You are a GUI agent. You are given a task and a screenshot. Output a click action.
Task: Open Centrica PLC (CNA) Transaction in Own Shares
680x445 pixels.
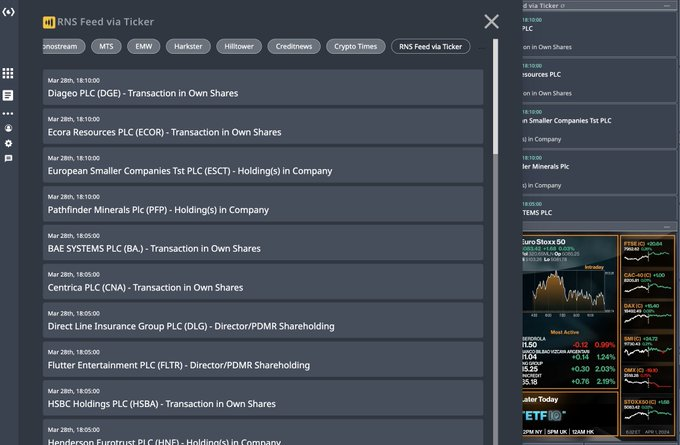click(263, 281)
